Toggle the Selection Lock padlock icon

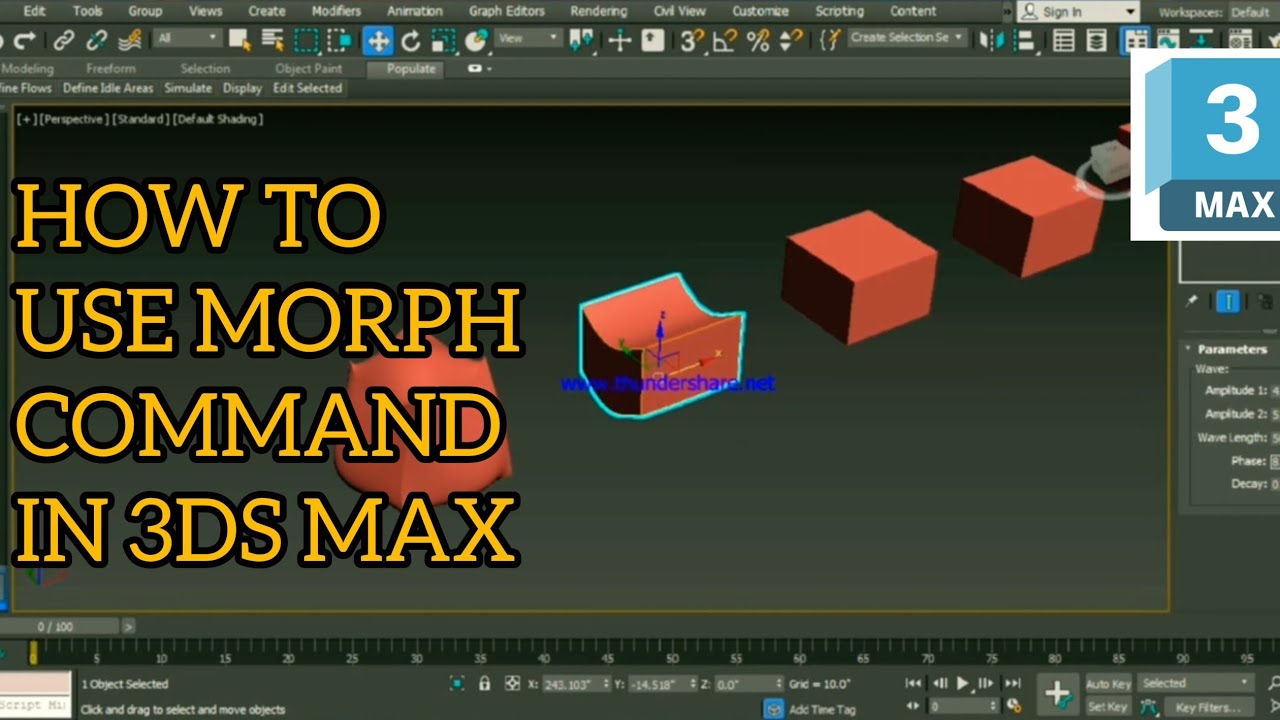[484, 684]
